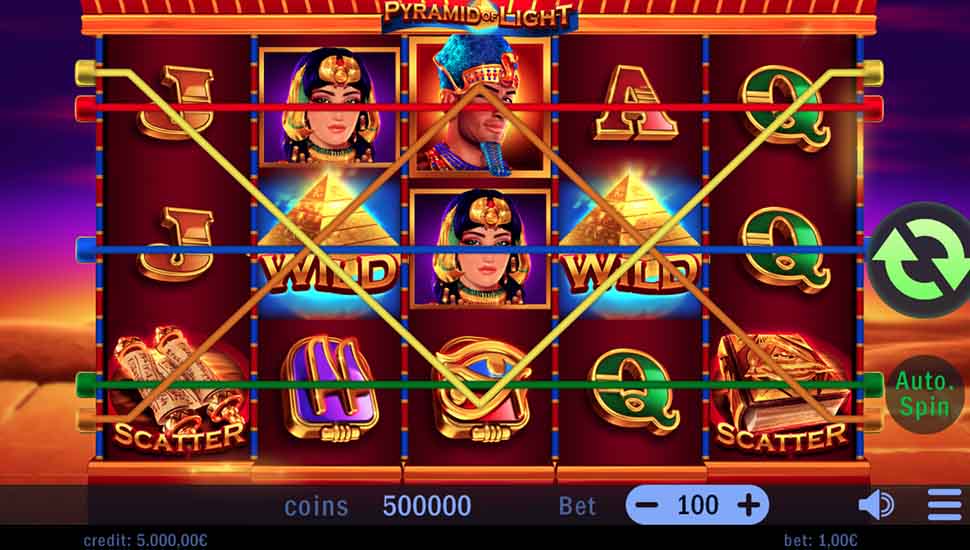Click the Eye of Horus symbol
This screenshot has width=970, height=550.
click(481, 387)
